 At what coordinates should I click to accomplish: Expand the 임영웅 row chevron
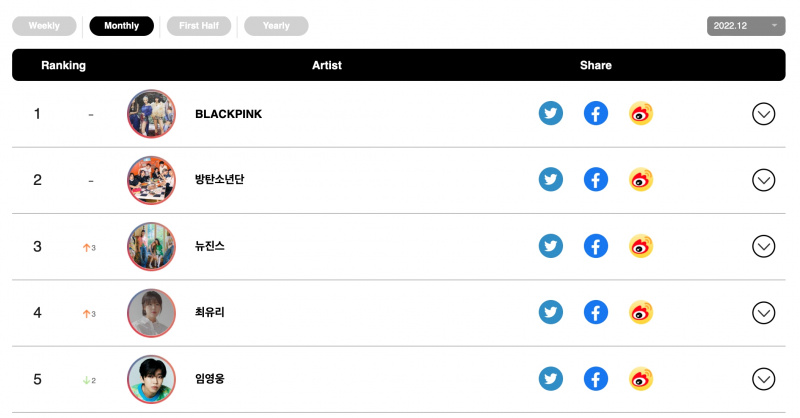763,379
